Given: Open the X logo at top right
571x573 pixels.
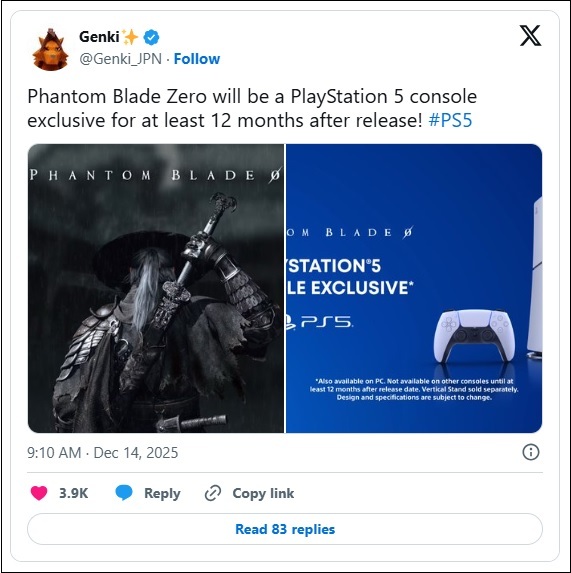Looking at the screenshot, I should click(x=530, y=35).
